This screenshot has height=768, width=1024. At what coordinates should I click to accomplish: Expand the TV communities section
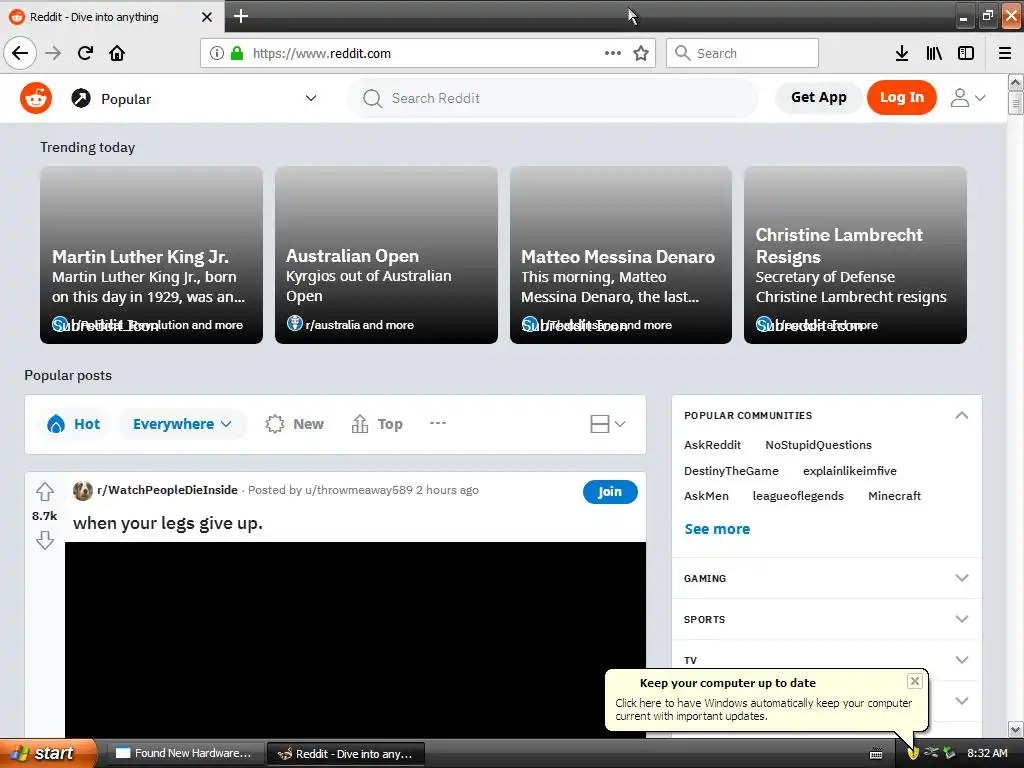tap(961, 660)
